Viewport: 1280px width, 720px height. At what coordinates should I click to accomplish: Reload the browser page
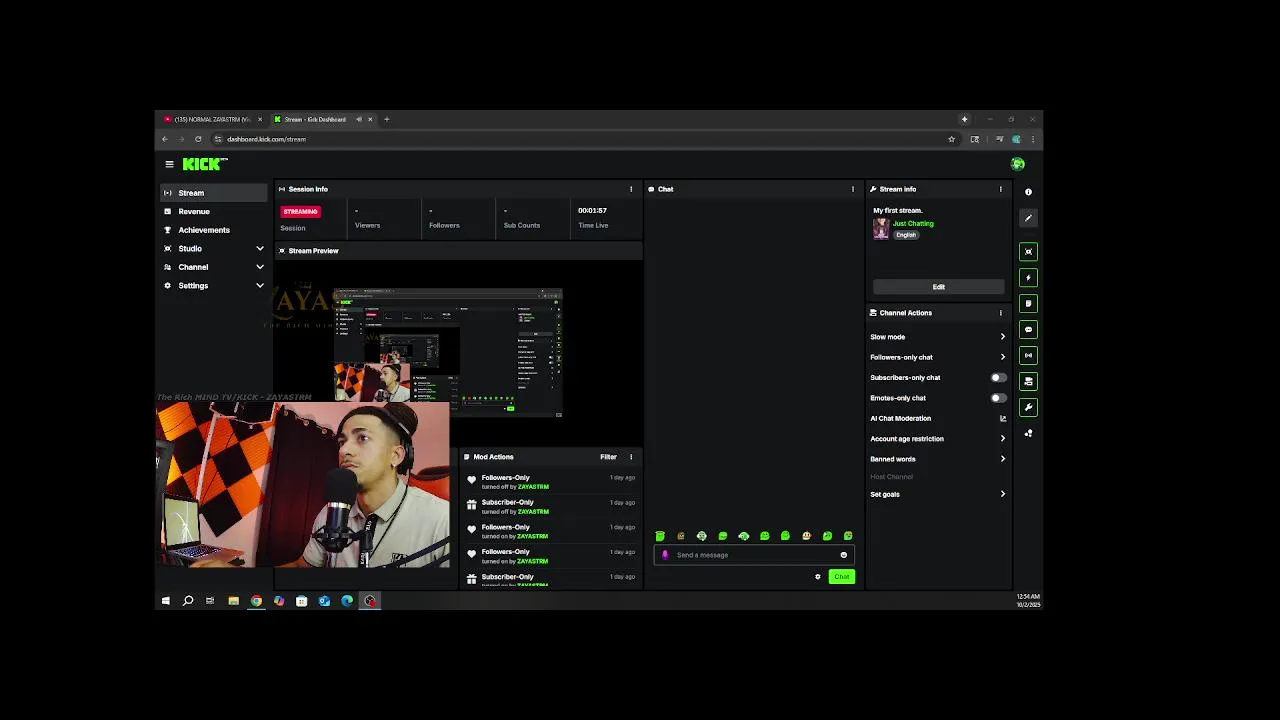coord(198,139)
